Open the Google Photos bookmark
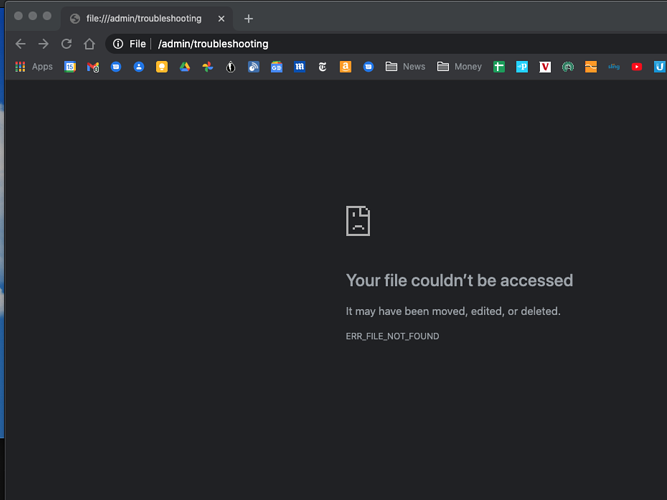This screenshot has height=500, width=667. point(208,67)
